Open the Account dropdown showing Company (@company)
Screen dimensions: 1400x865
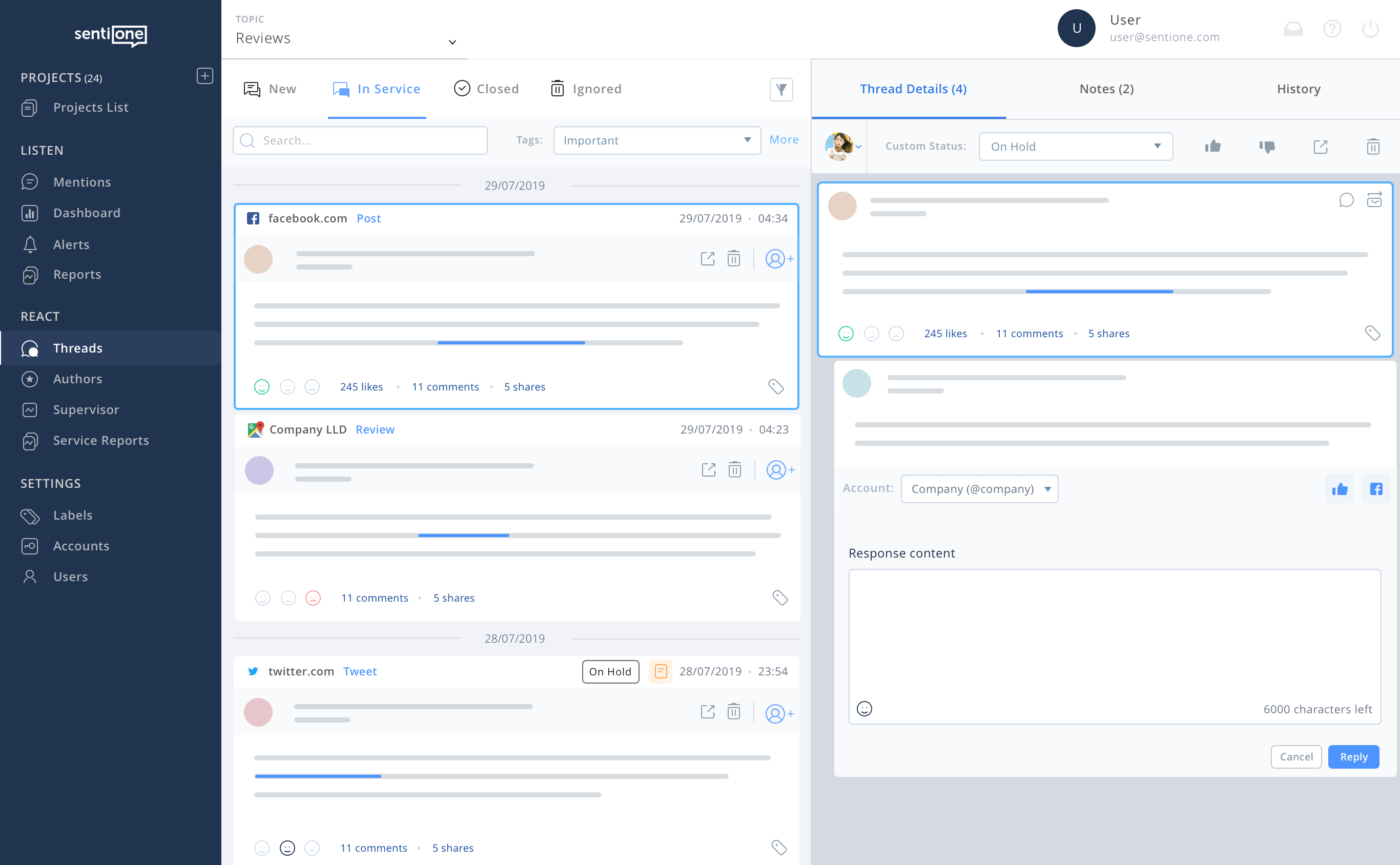(x=979, y=488)
